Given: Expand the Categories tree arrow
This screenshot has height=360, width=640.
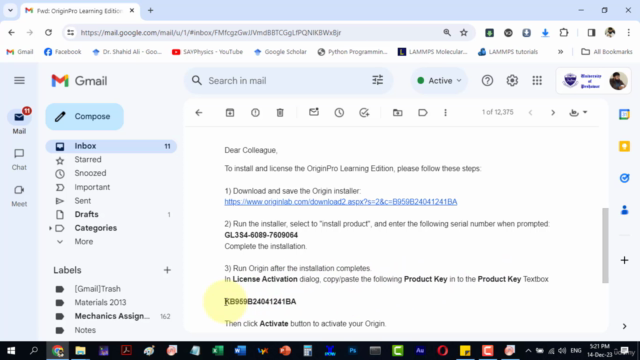Looking at the screenshot, I should [x=50, y=228].
